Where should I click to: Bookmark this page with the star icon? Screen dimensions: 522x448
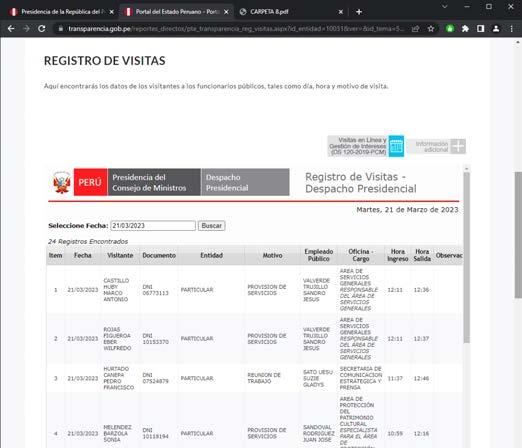pyautogui.click(x=431, y=29)
